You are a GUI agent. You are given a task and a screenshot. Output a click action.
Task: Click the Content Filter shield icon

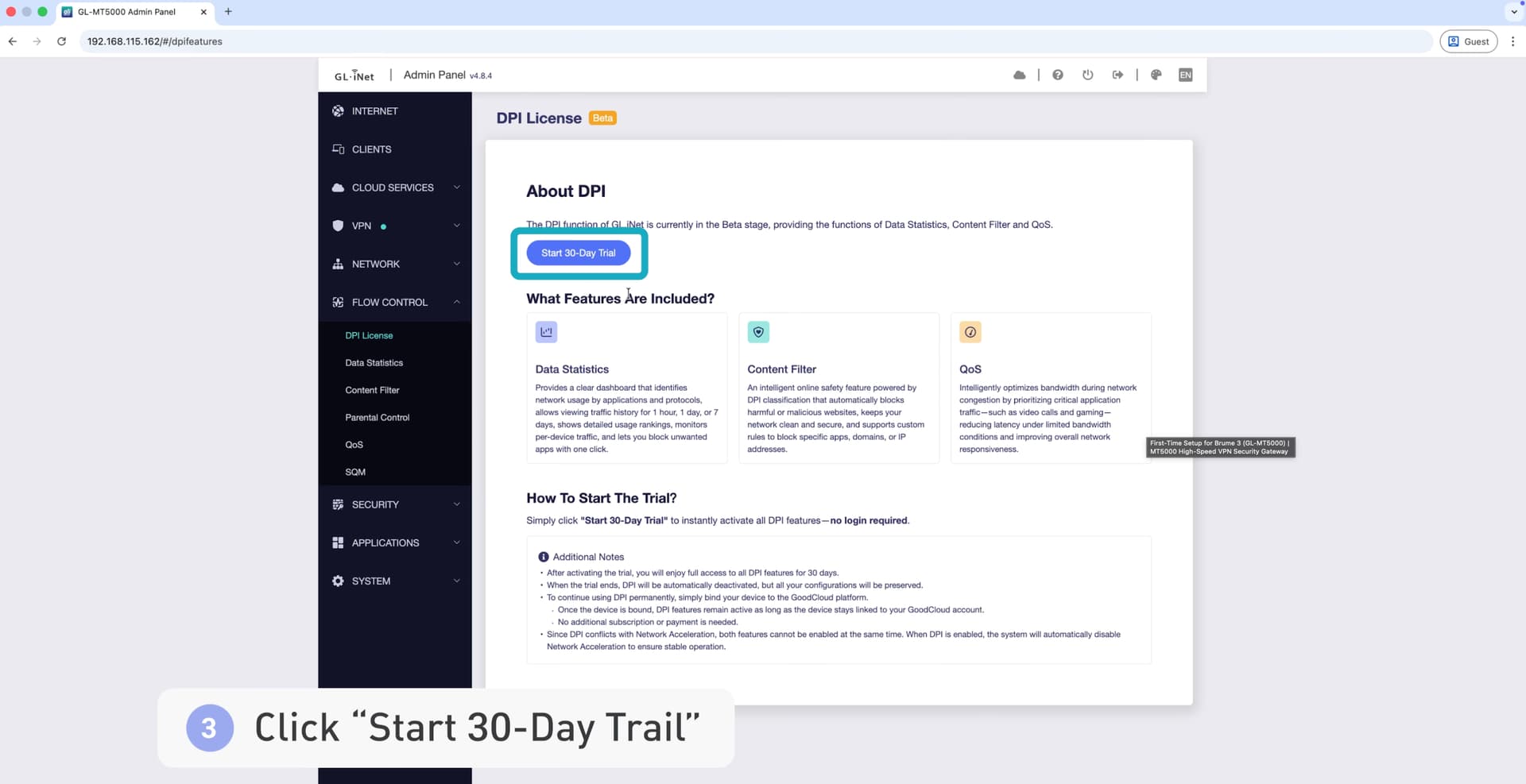pyautogui.click(x=758, y=332)
